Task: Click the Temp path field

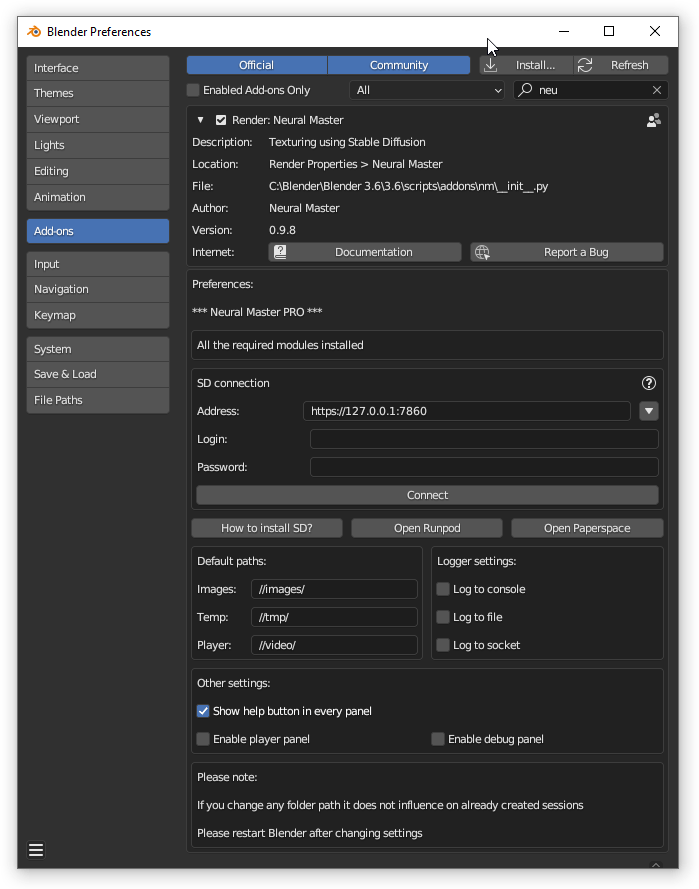Action: coord(334,617)
